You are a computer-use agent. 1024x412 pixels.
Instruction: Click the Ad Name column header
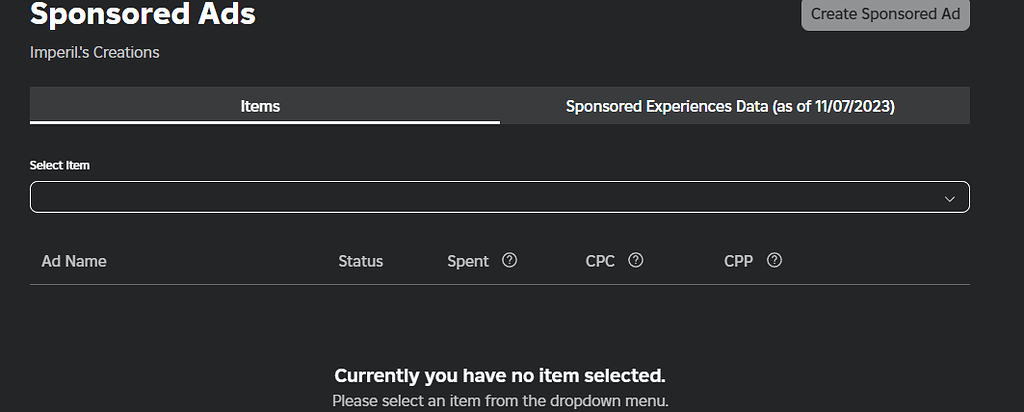[74, 261]
